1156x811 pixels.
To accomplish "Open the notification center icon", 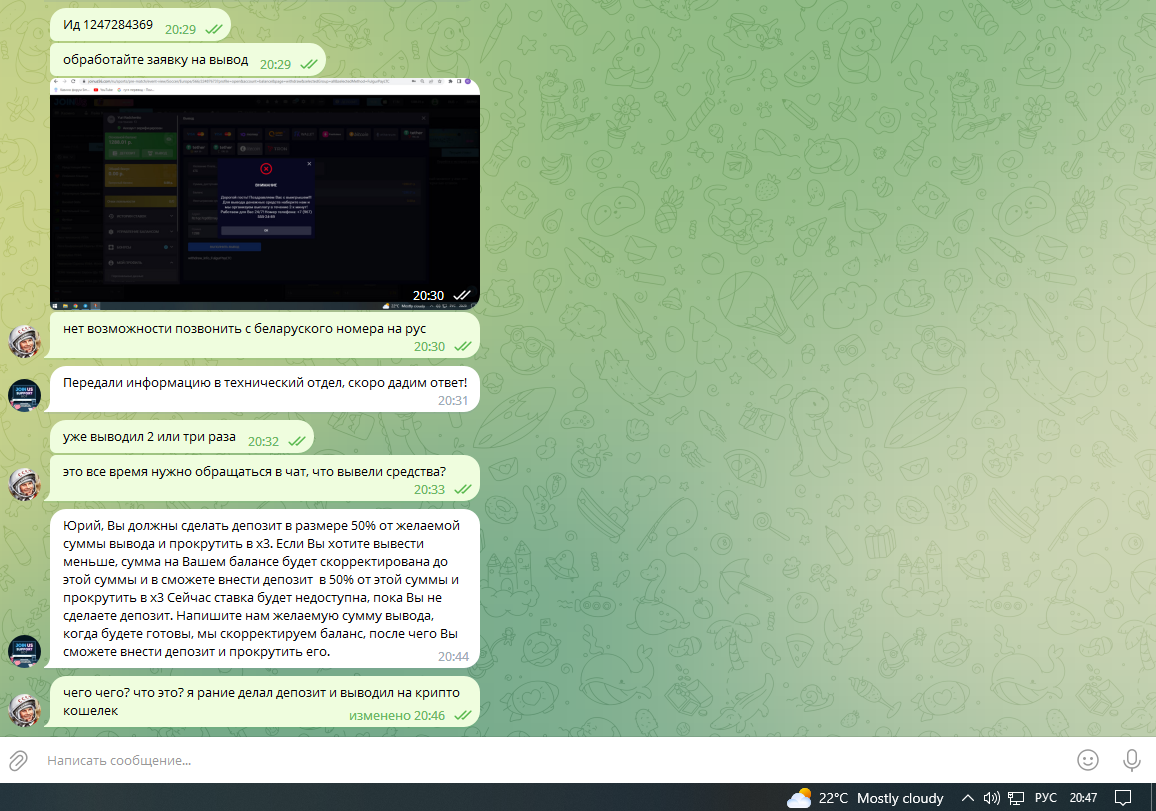I will coord(1123,798).
